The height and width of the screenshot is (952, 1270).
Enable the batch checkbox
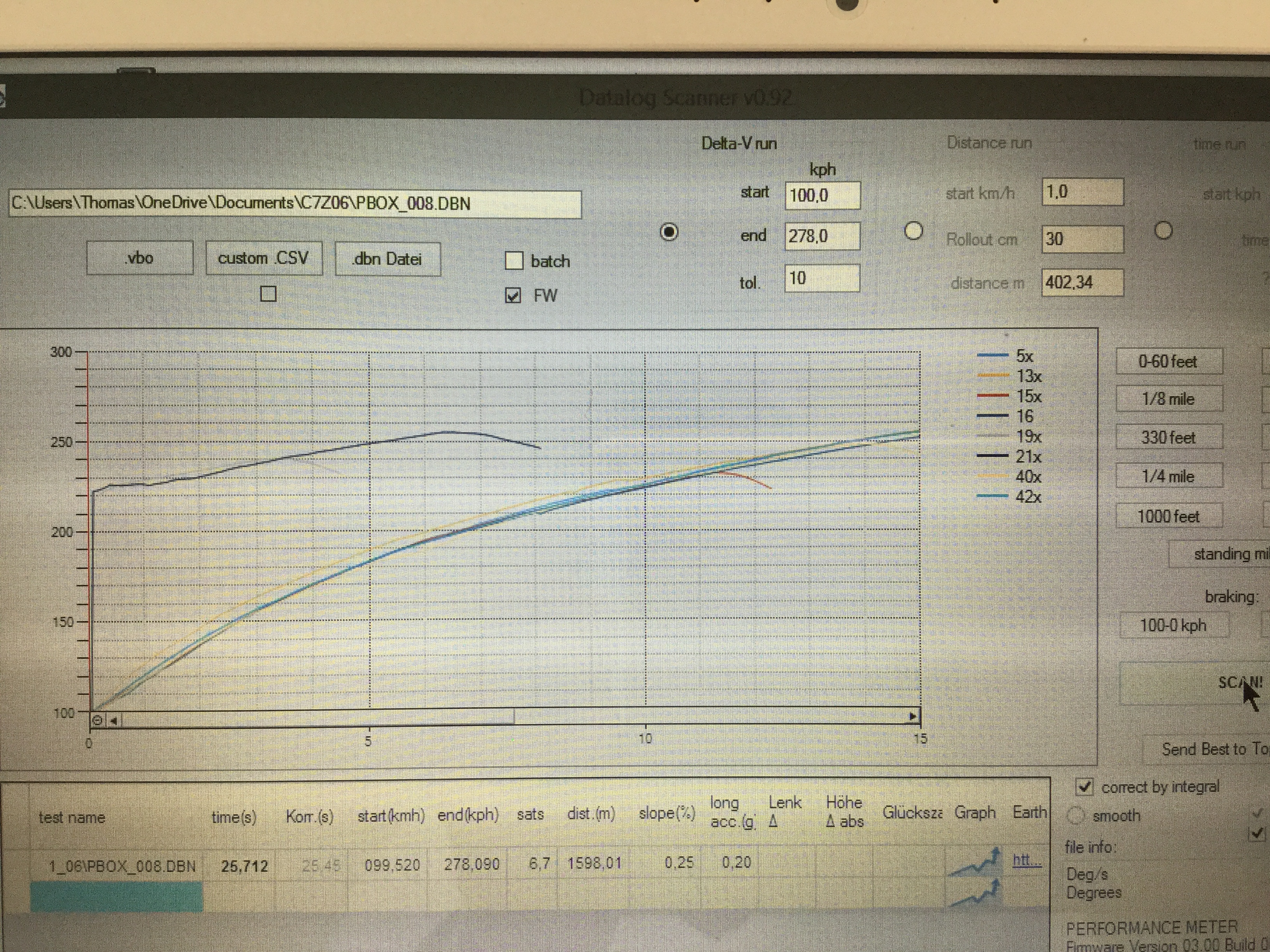click(x=514, y=261)
